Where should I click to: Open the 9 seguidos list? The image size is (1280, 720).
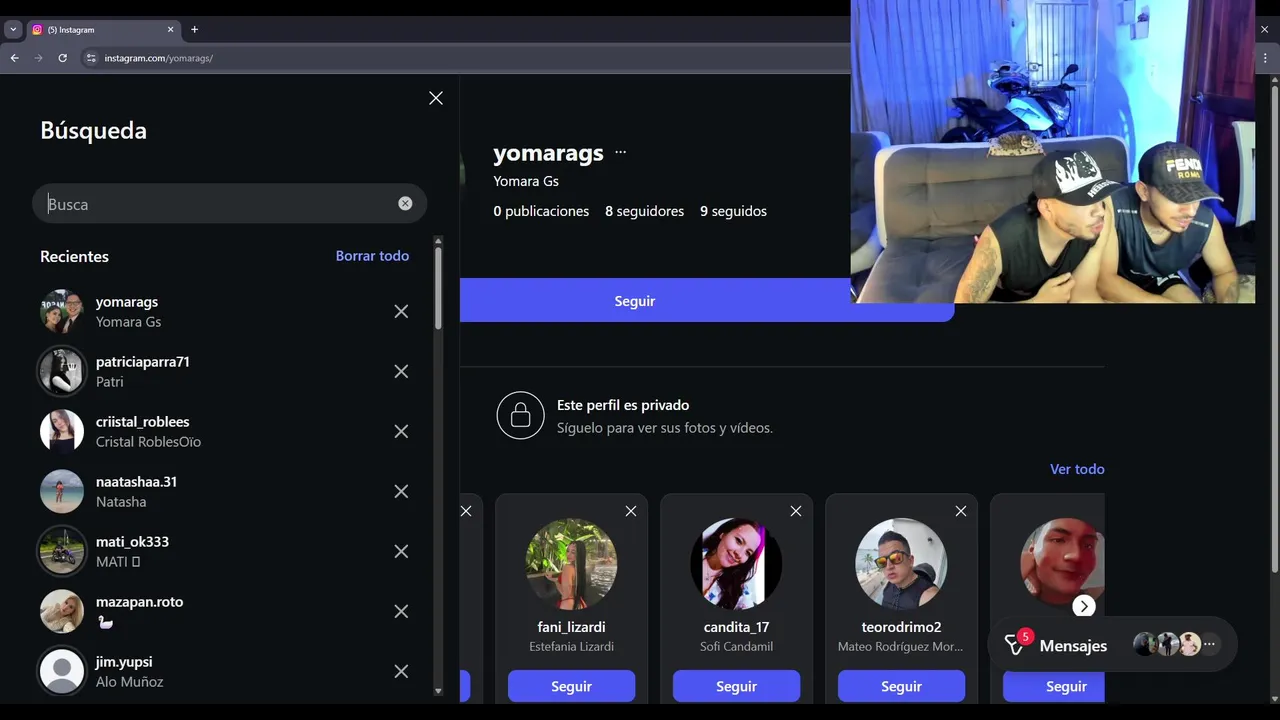click(x=733, y=211)
